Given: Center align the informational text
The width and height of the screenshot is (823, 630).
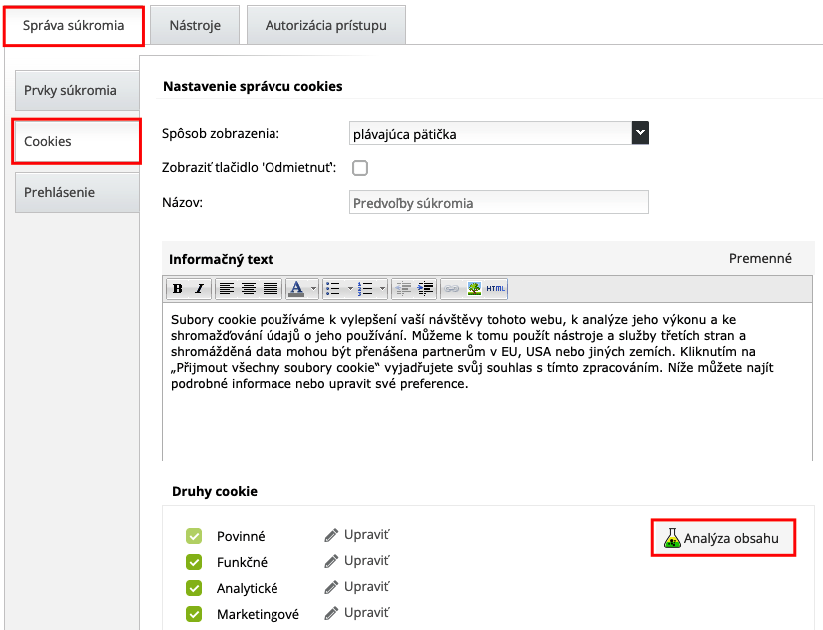Looking at the screenshot, I should pyautogui.click(x=249, y=289).
